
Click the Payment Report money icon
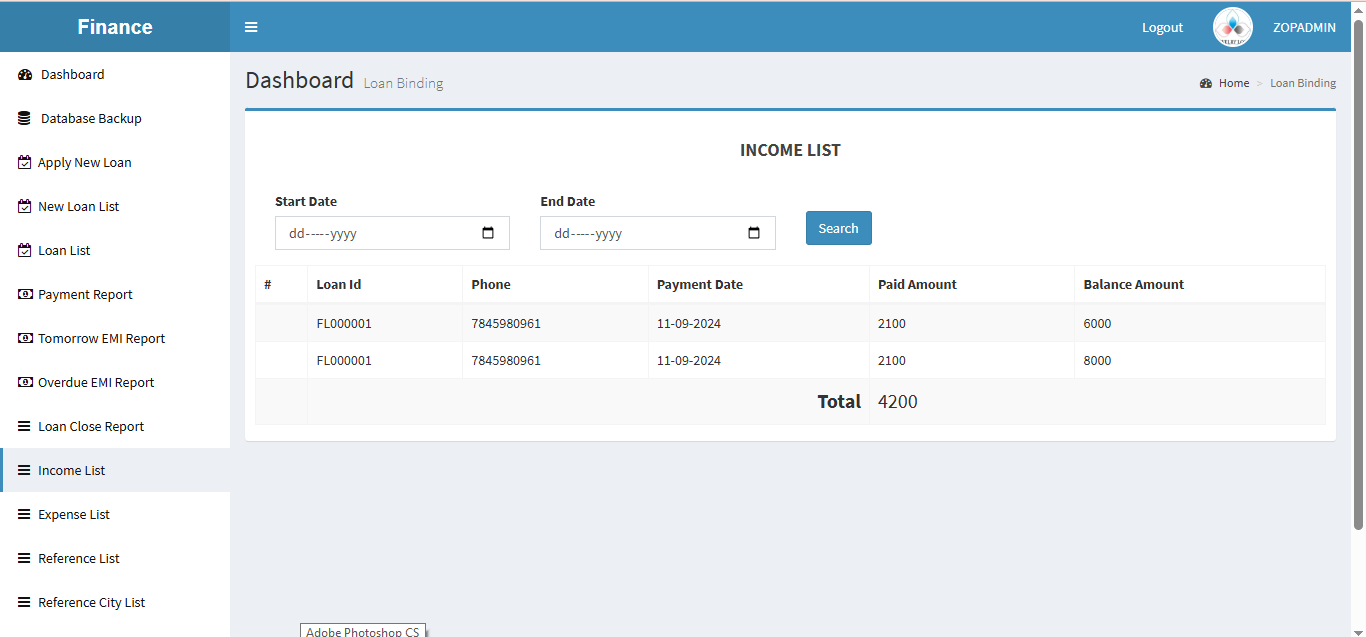coord(25,295)
